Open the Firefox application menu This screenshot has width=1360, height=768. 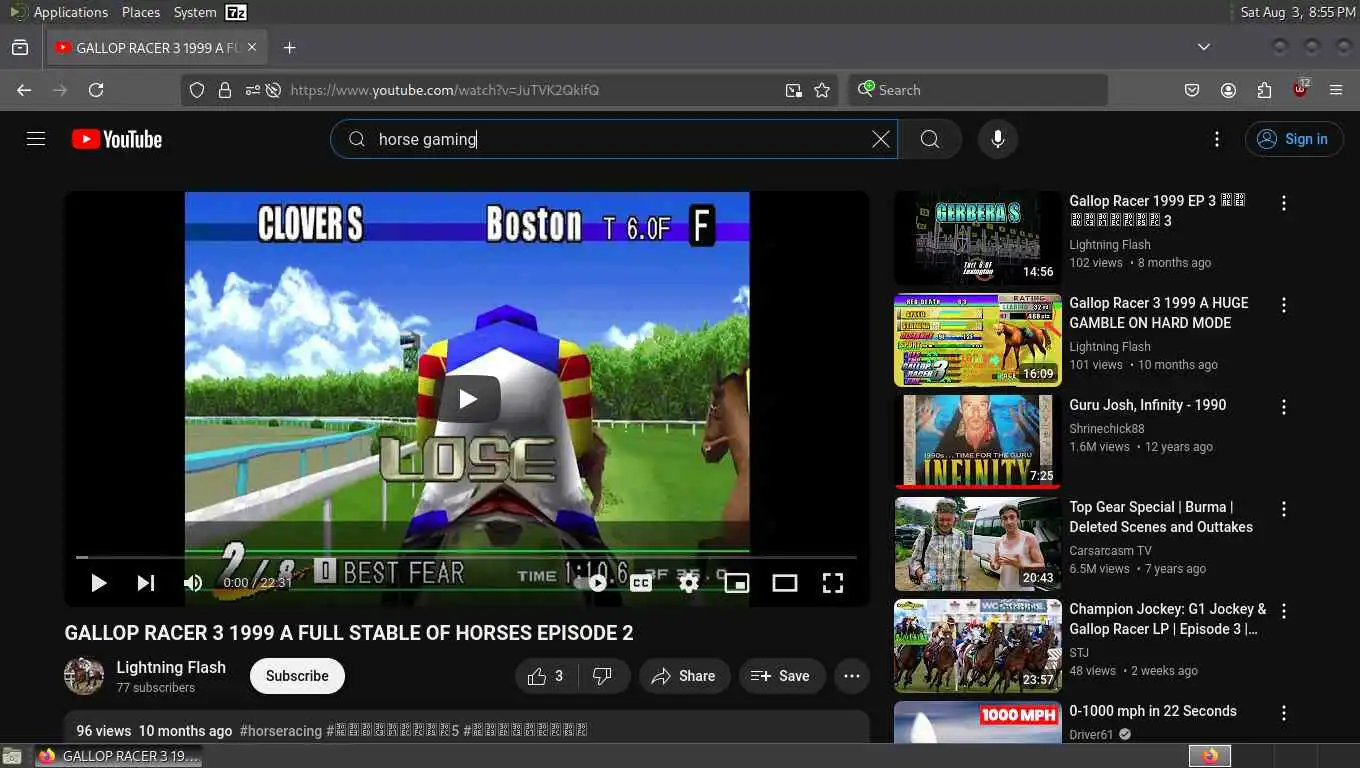(x=1336, y=90)
